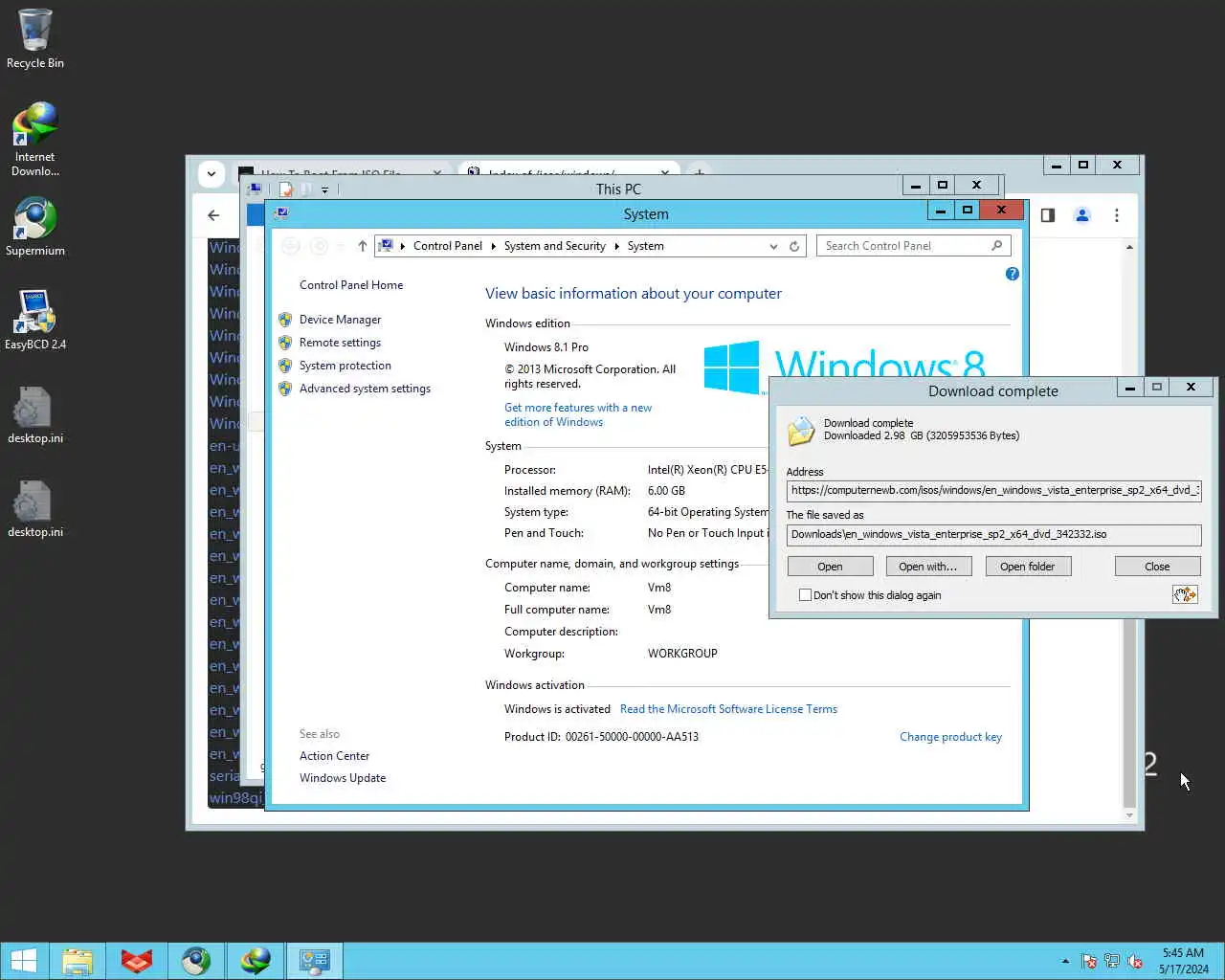Screen dimensions: 1225x980
Task: Open help in the System window
Action: 1012,274
